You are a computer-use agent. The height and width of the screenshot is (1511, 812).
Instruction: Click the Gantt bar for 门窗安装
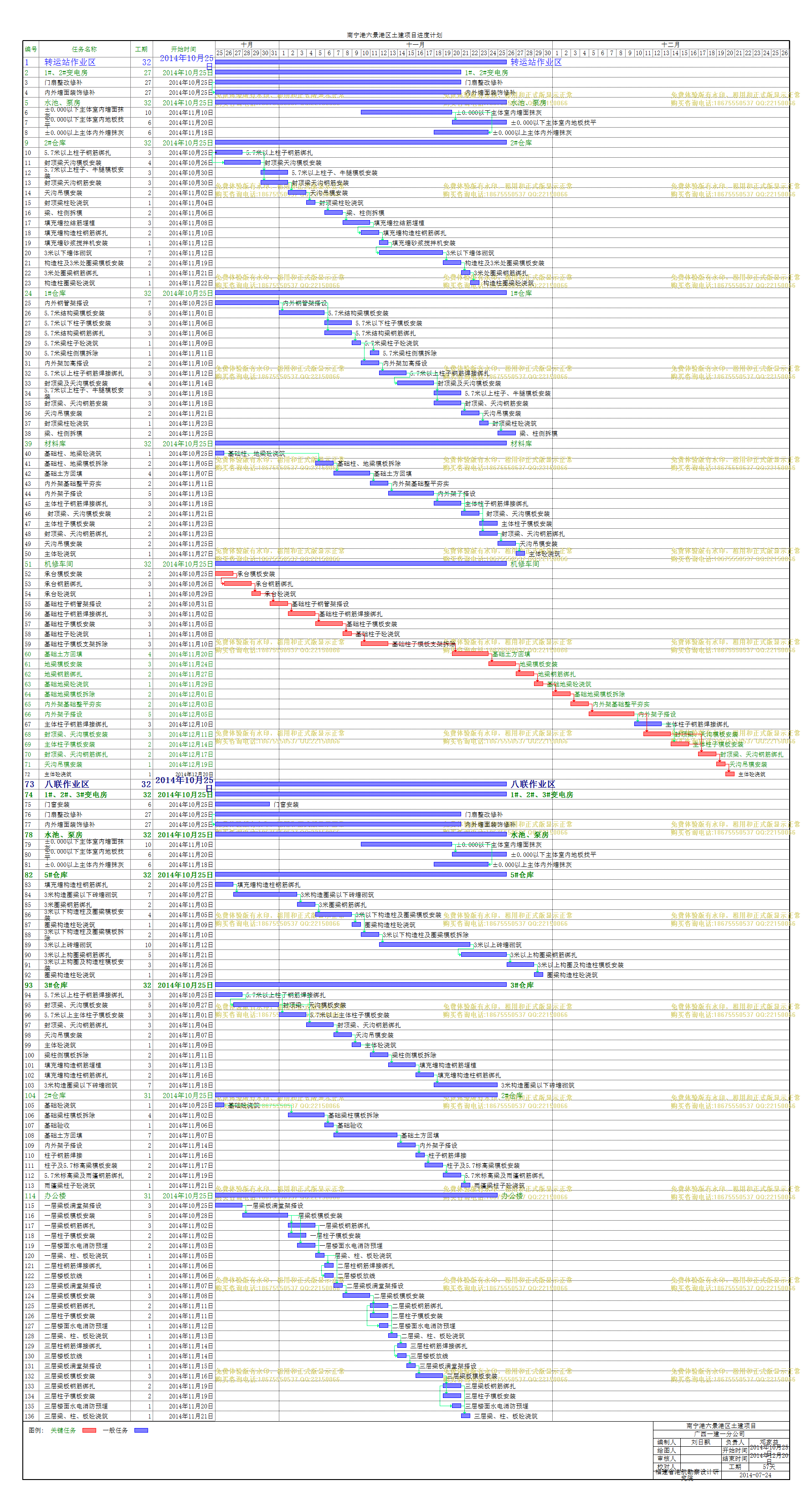tap(242, 804)
